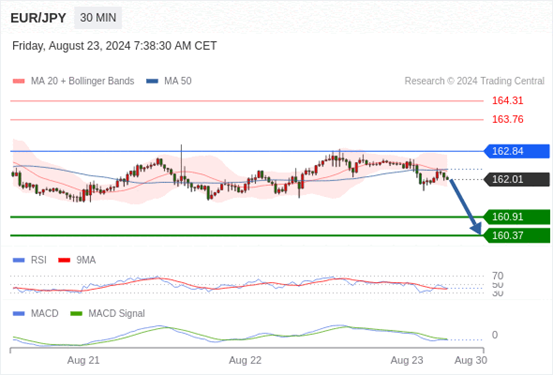Toggle the 9MA legend entry

77,260
